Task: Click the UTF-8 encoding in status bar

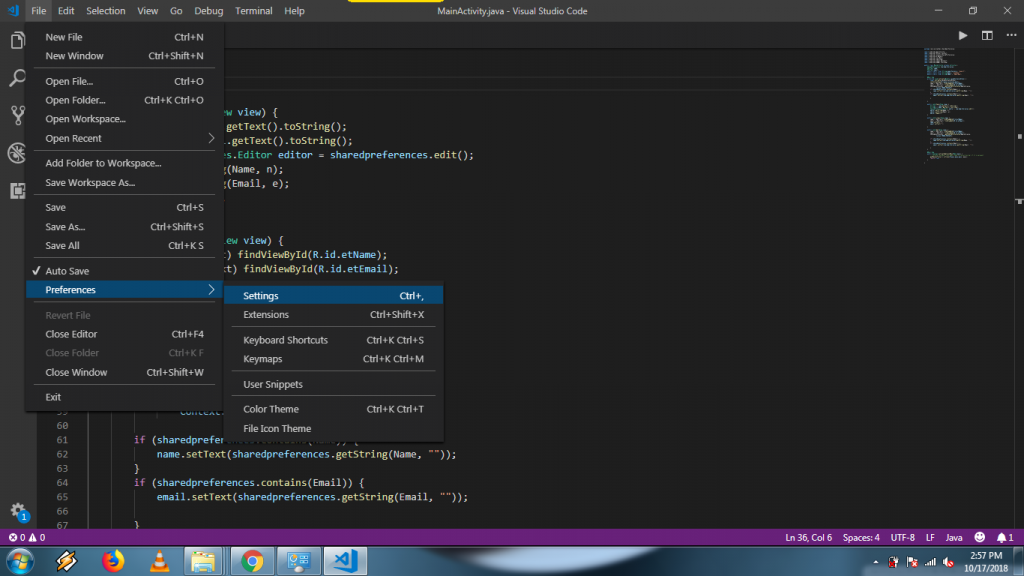Action: 902,537
